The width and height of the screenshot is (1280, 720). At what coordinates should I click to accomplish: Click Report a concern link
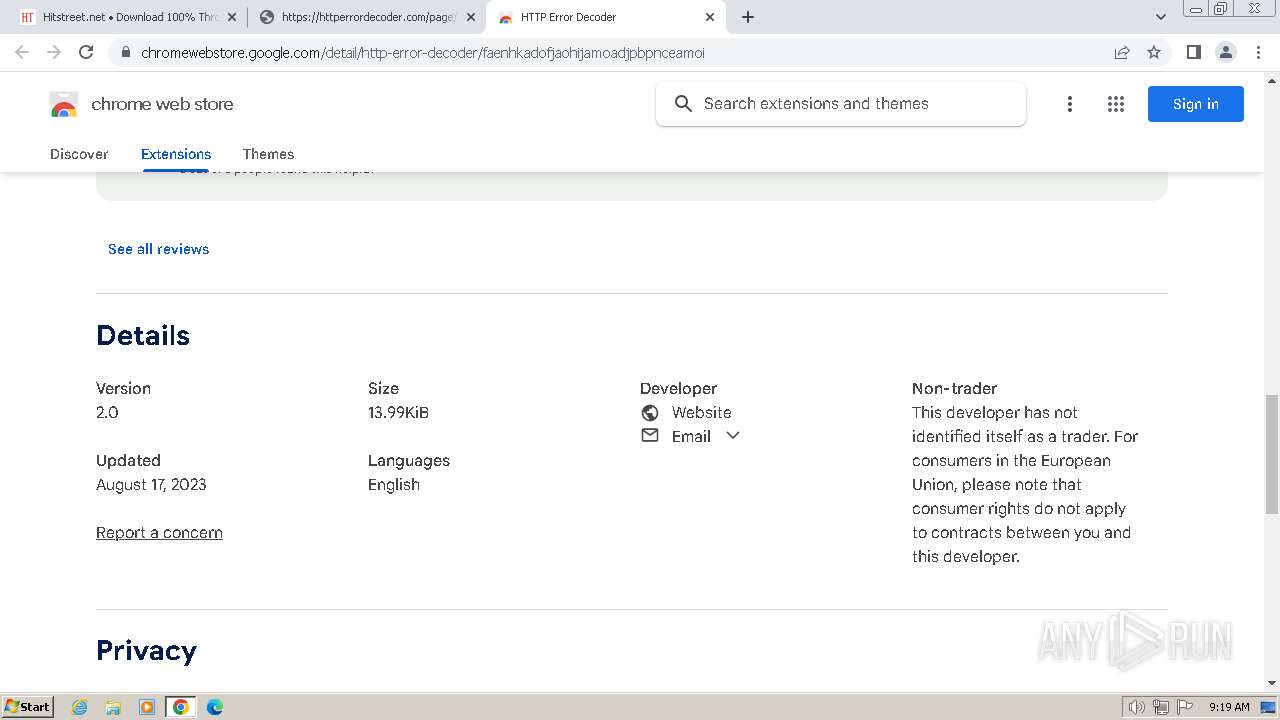coord(159,533)
